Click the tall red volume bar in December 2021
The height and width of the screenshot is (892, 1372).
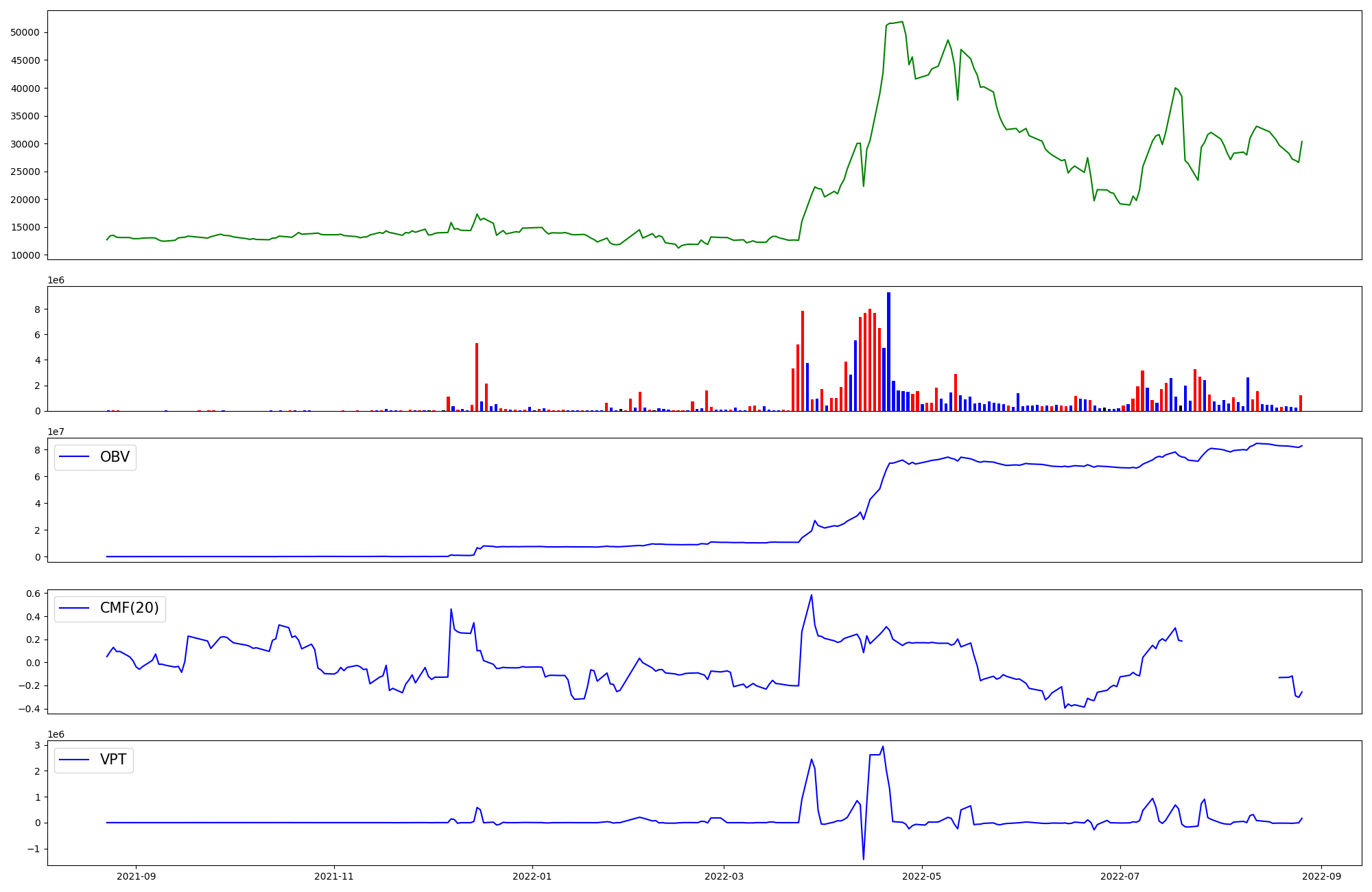477,377
